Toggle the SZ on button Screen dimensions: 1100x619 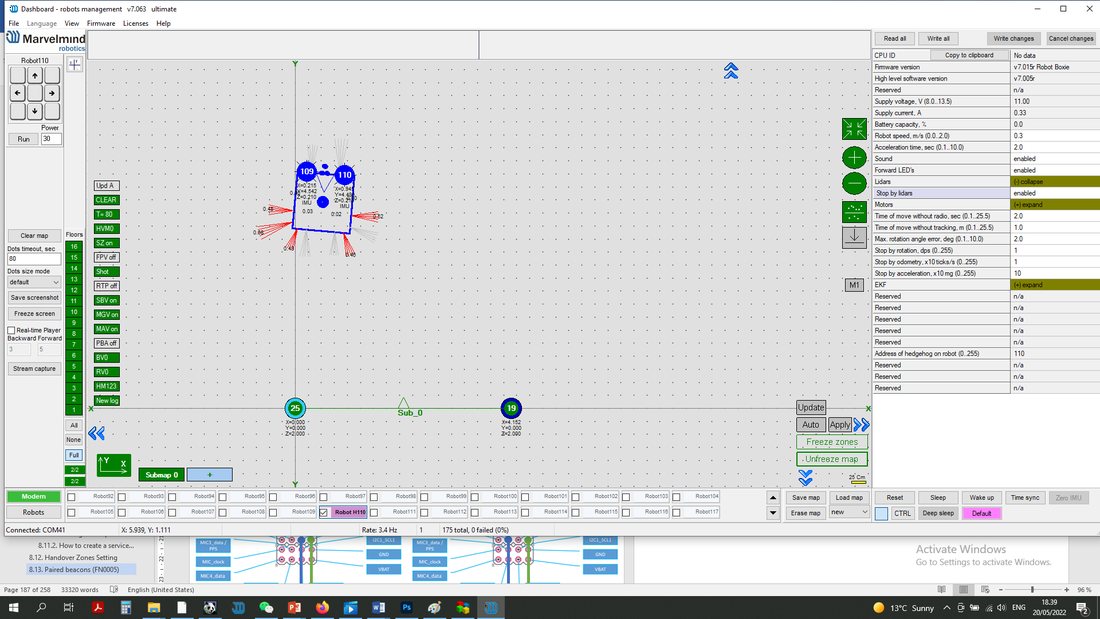pos(107,243)
